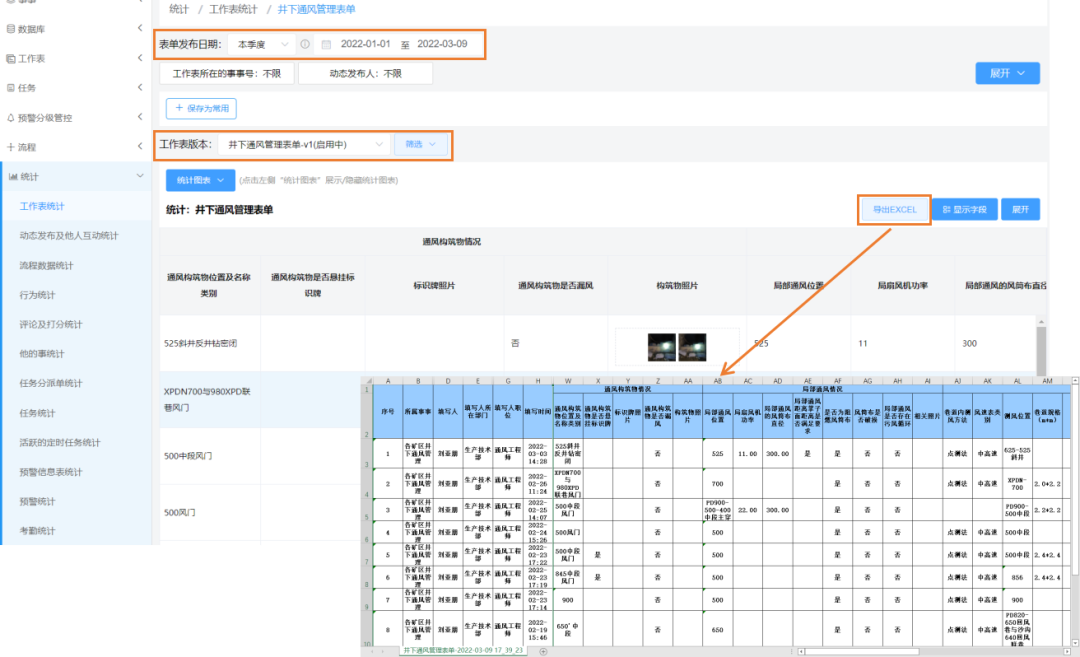This screenshot has height=657, width=1080.
Task: Select 考勤统计 from the sidebar menu
Action: 38,530
